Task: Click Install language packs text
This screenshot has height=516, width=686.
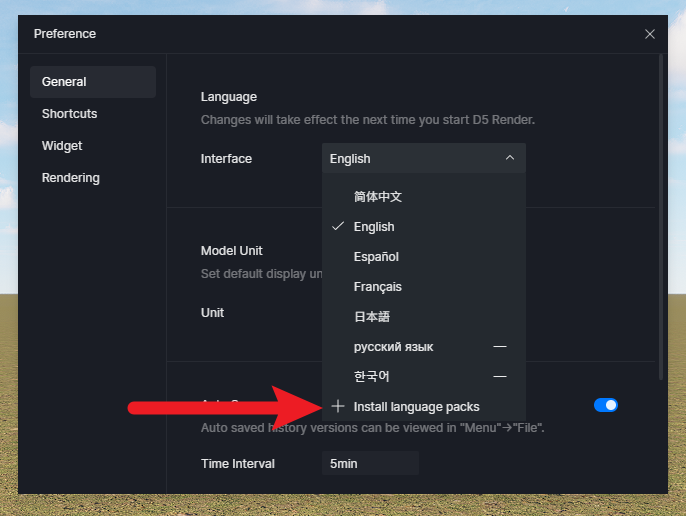Action: coord(417,407)
